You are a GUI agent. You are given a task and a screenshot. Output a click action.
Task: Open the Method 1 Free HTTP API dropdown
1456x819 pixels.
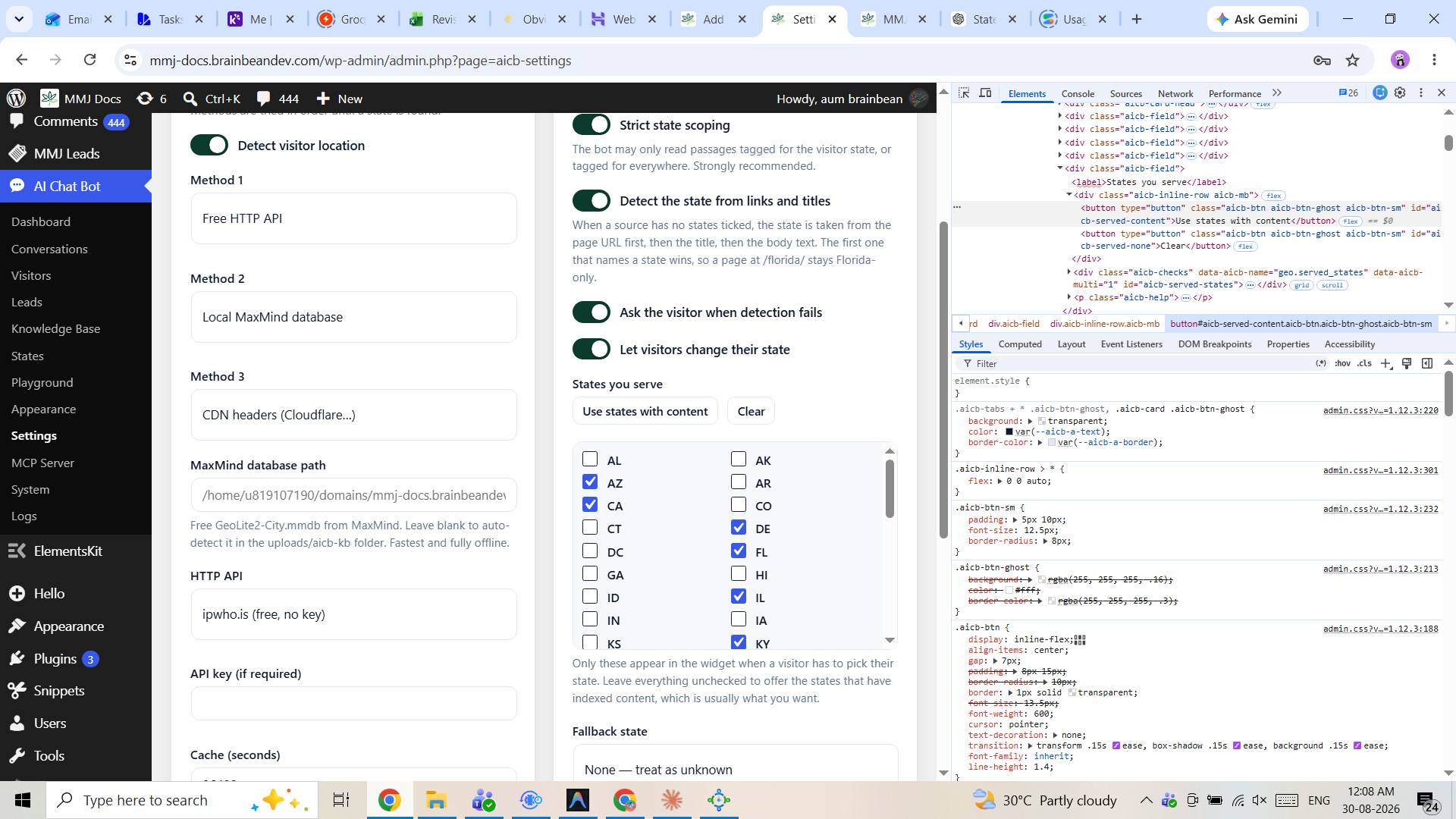(x=353, y=218)
